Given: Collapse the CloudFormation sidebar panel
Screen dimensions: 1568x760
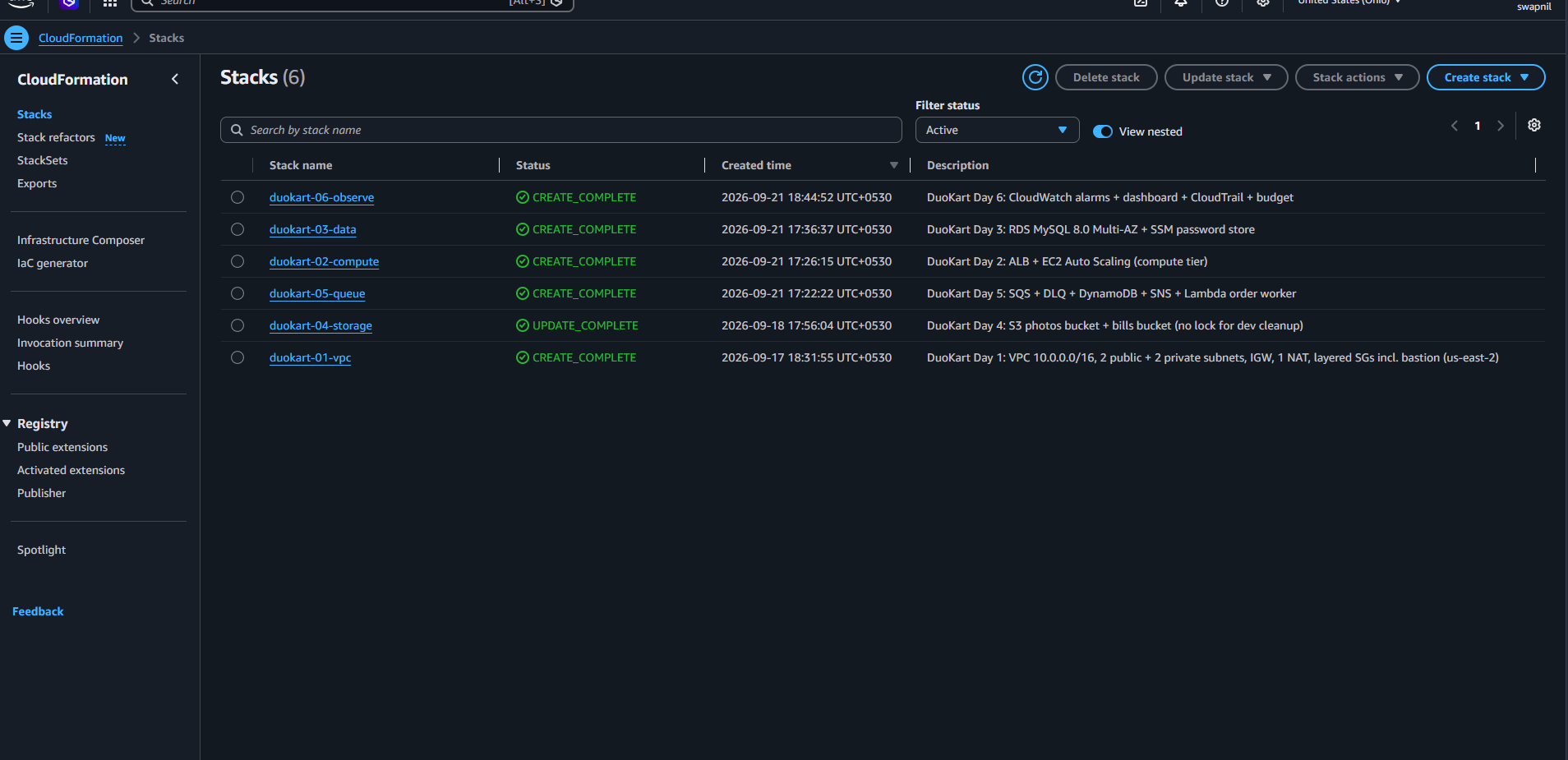Looking at the screenshot, I should pyautogui.click(x=175, y=79).
